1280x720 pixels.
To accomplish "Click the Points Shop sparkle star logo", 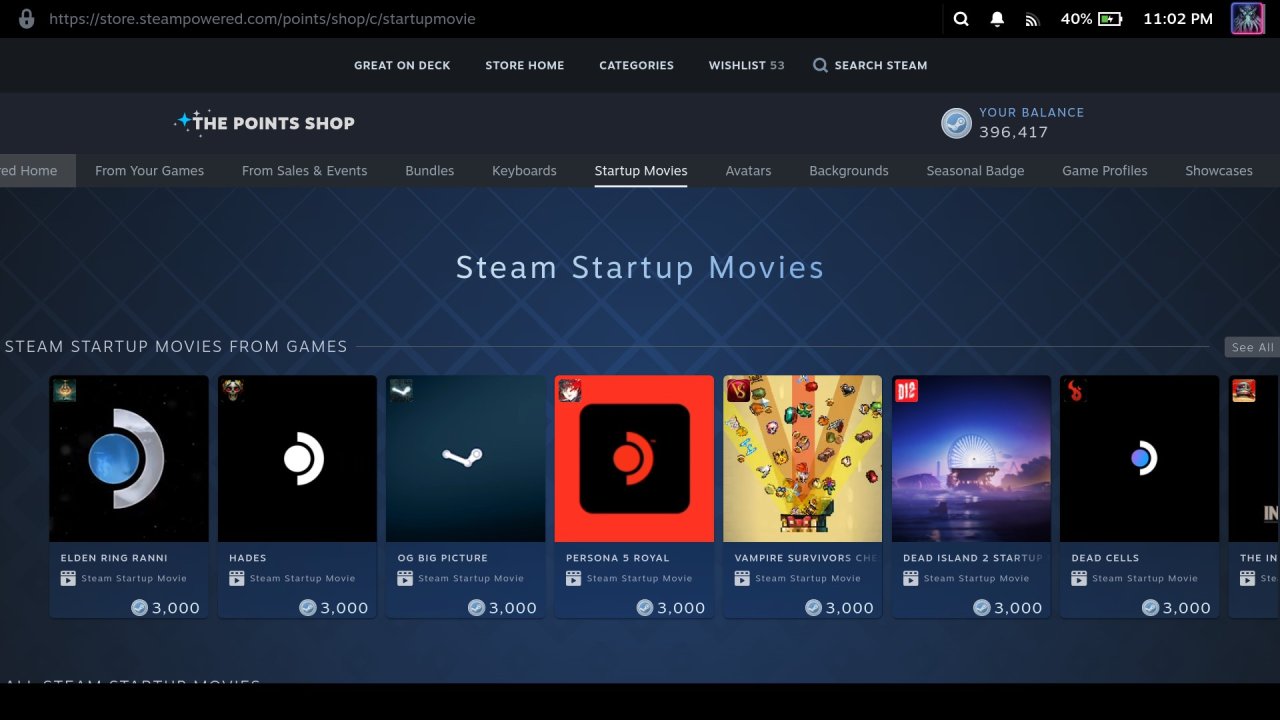I will (x=185, y=120).
